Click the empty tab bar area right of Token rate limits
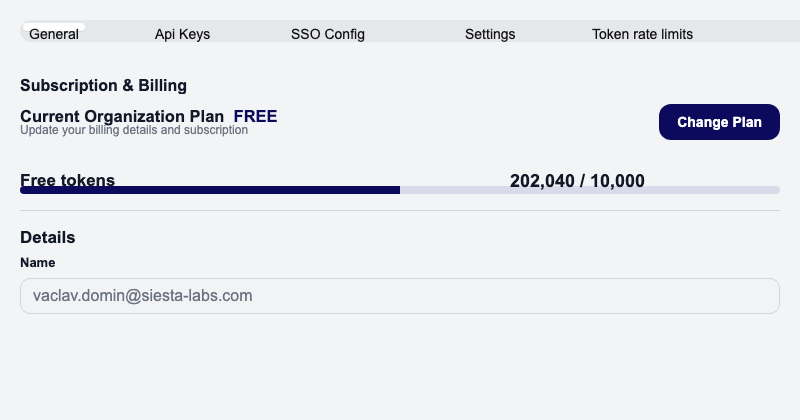800x420 pixels. click(x=745, y=33)
